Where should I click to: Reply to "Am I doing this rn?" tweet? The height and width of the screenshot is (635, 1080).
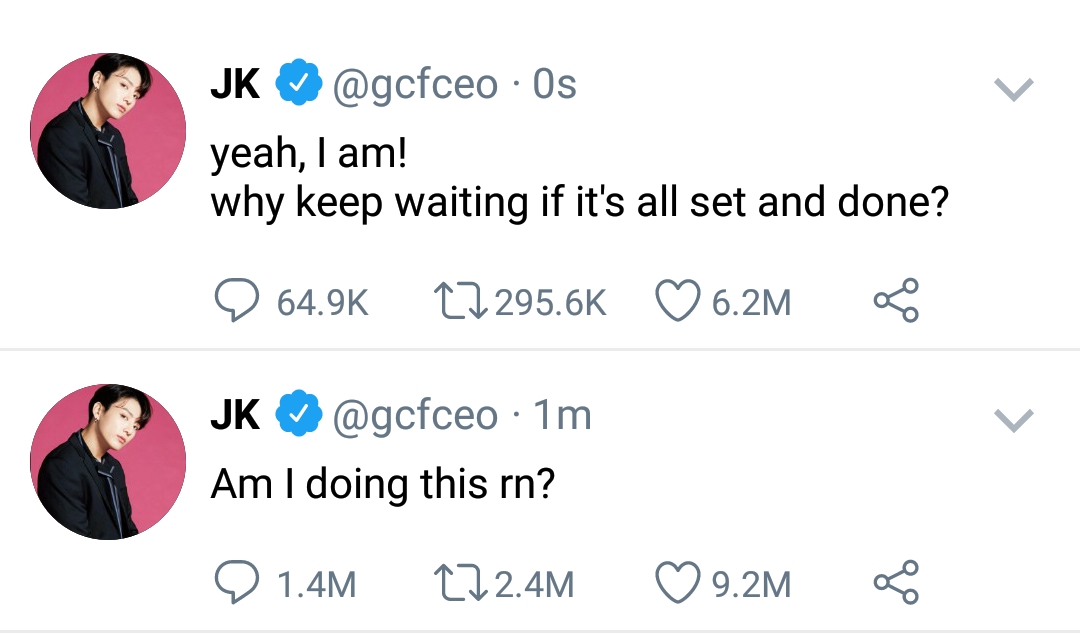[236, 584]
